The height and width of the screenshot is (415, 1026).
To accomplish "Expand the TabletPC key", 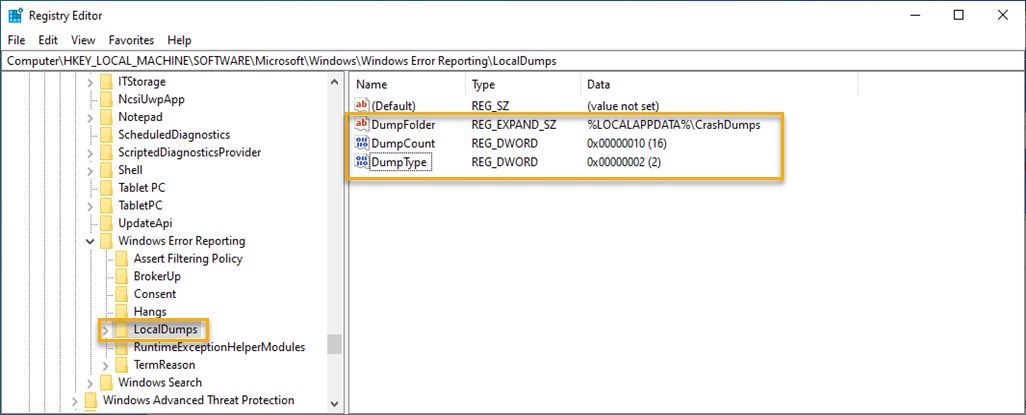I will tap(90, 206).
